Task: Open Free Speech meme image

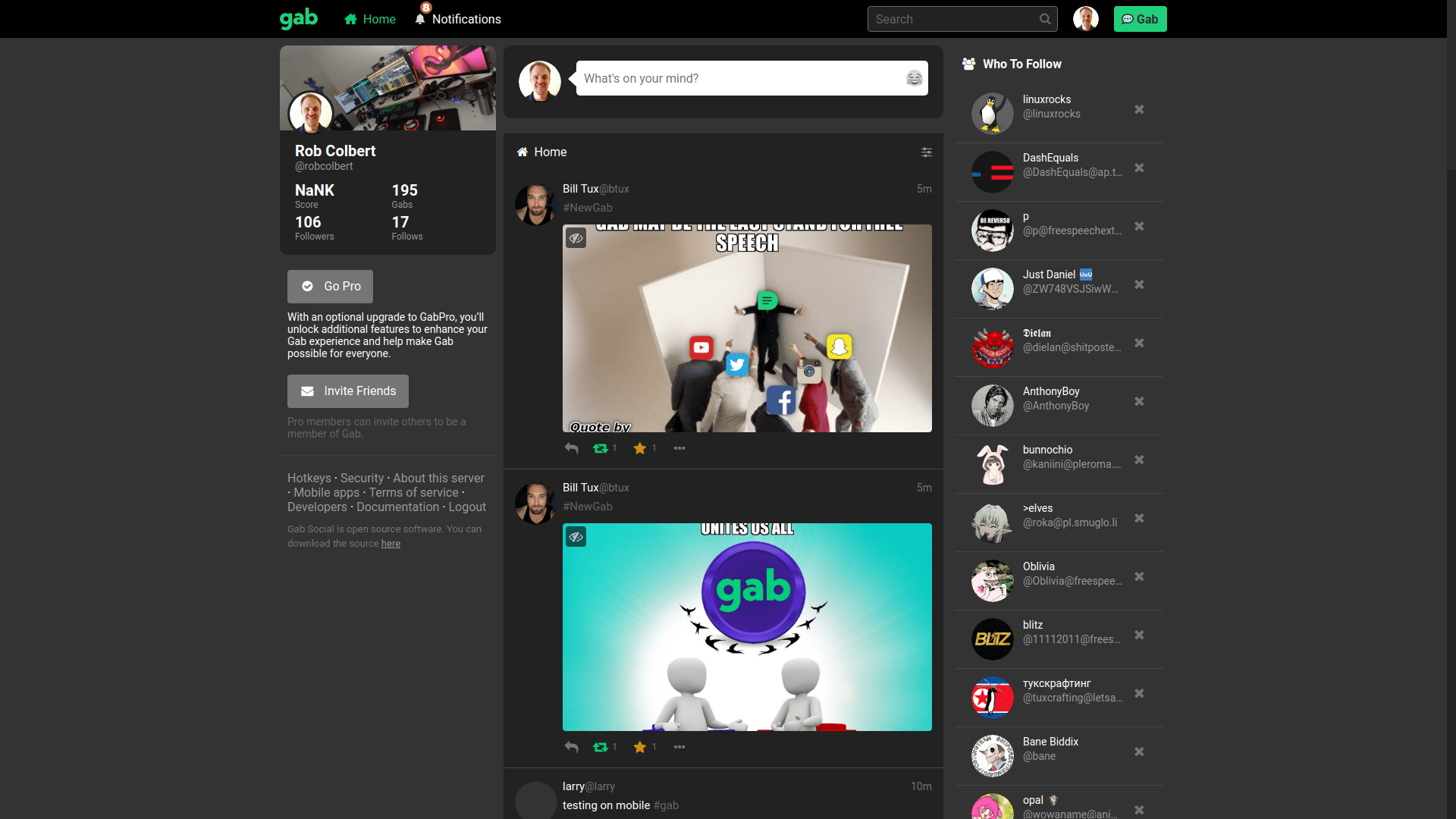Action: (x=747, y=328)
